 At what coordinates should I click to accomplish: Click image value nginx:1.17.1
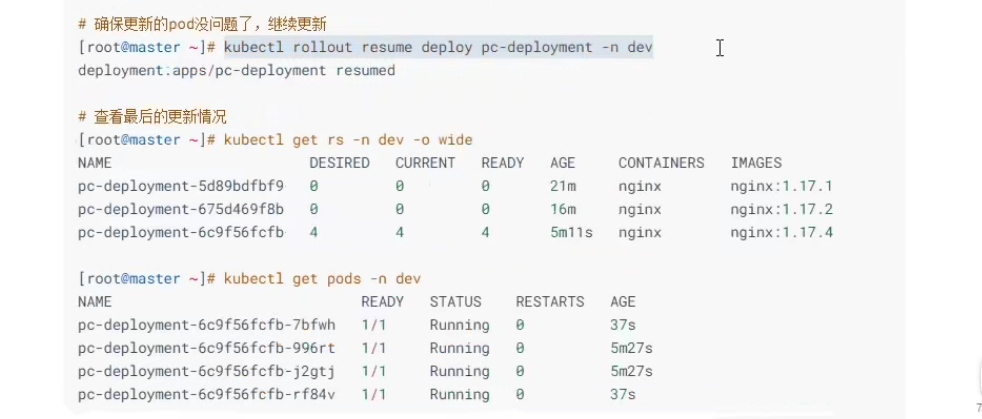(782, 186)
